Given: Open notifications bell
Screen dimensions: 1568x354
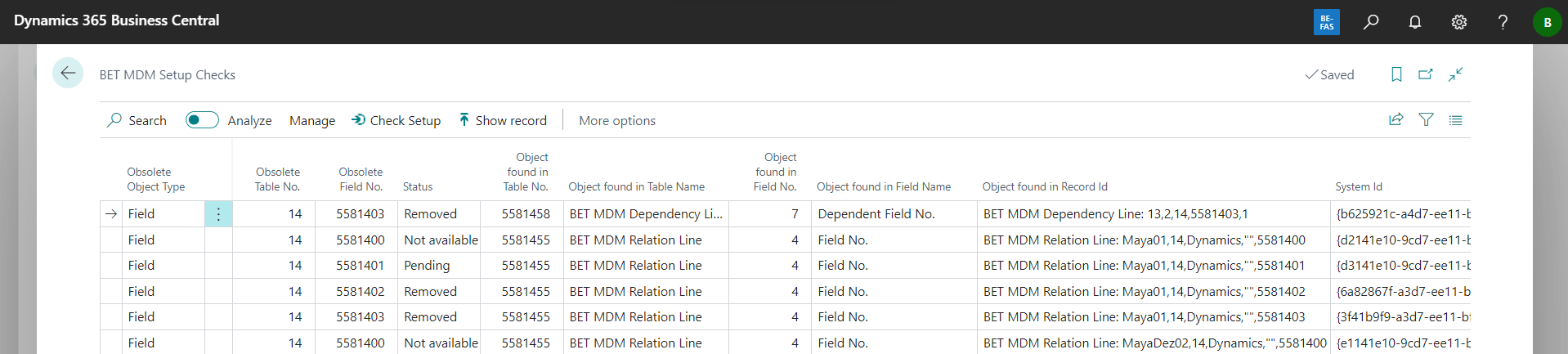Looking at the screenshot, I should coord(1415,22).
